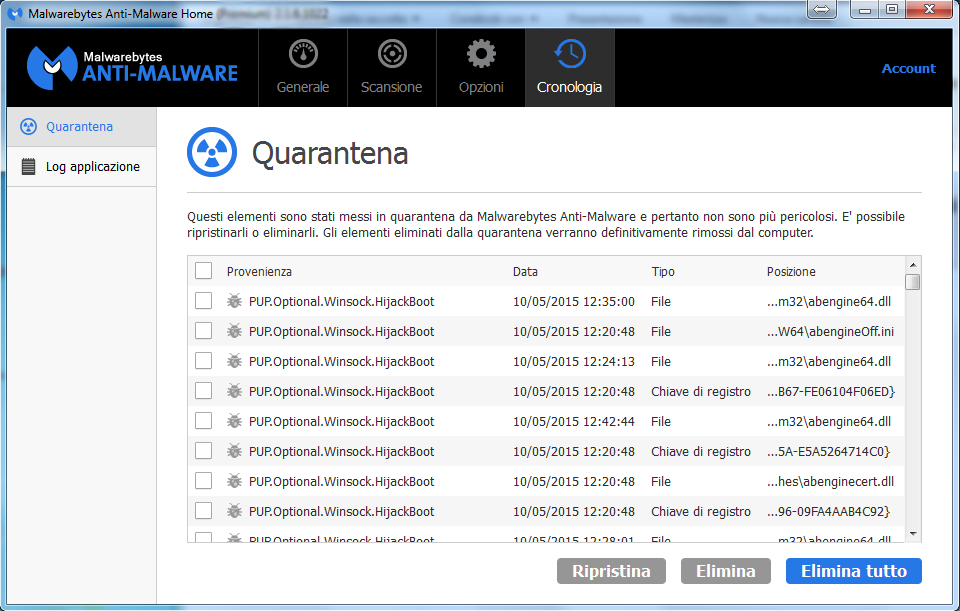
Task: Click the large Quarantena radiation icon in the heading
Action: click(x=212, y=152)
